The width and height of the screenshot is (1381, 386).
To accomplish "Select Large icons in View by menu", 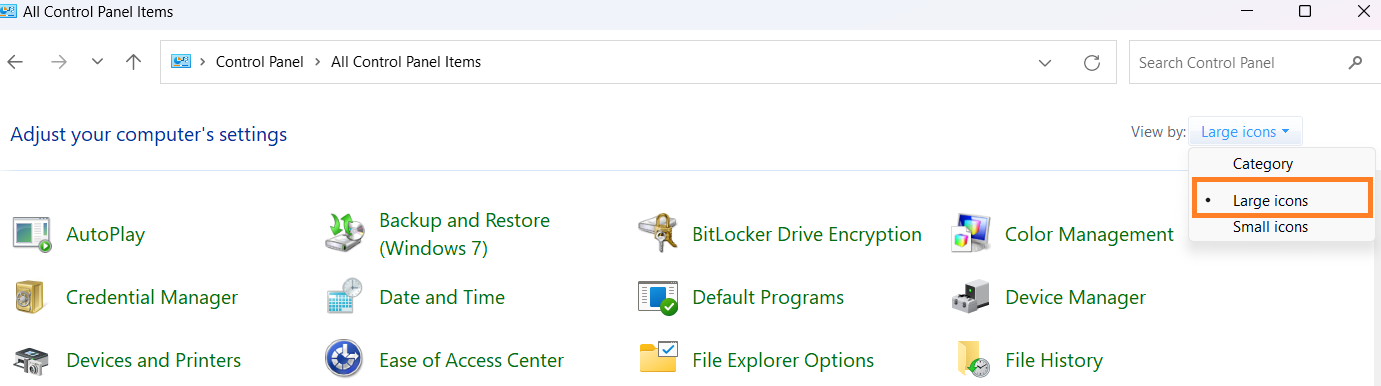I will point(1282,200).
